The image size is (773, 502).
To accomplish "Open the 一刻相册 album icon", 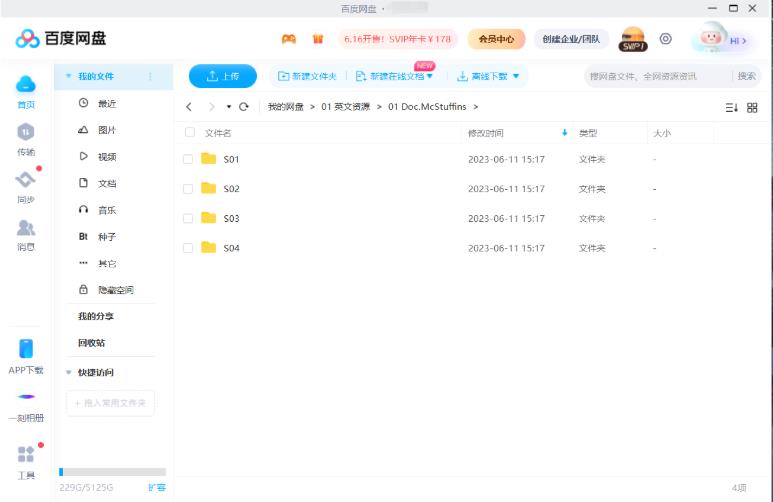I will [26, 396].
